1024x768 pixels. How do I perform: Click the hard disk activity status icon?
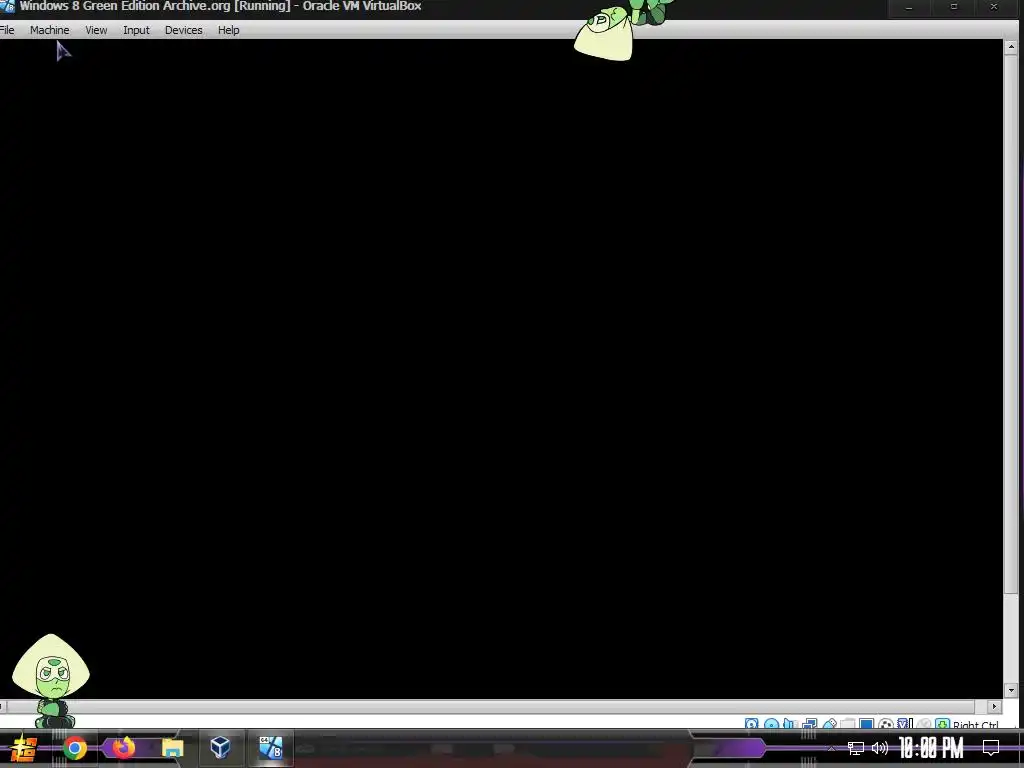pos(752,724)
